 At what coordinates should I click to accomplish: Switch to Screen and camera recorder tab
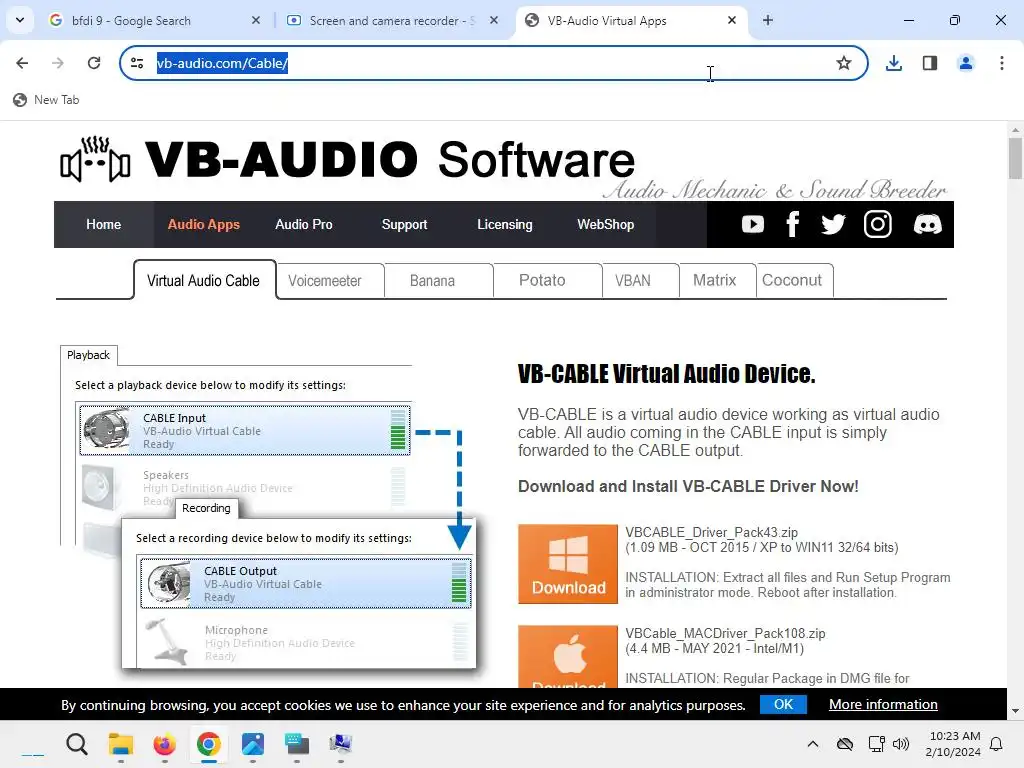point(392,20)
